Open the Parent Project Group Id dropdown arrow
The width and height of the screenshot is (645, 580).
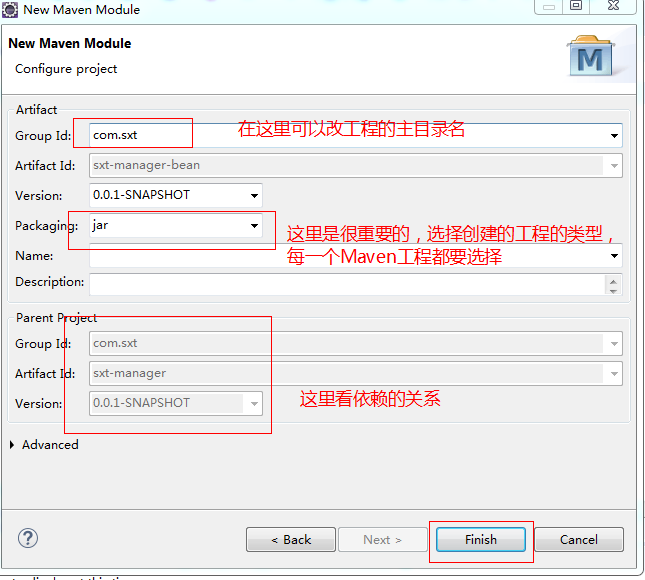(614, 344)
